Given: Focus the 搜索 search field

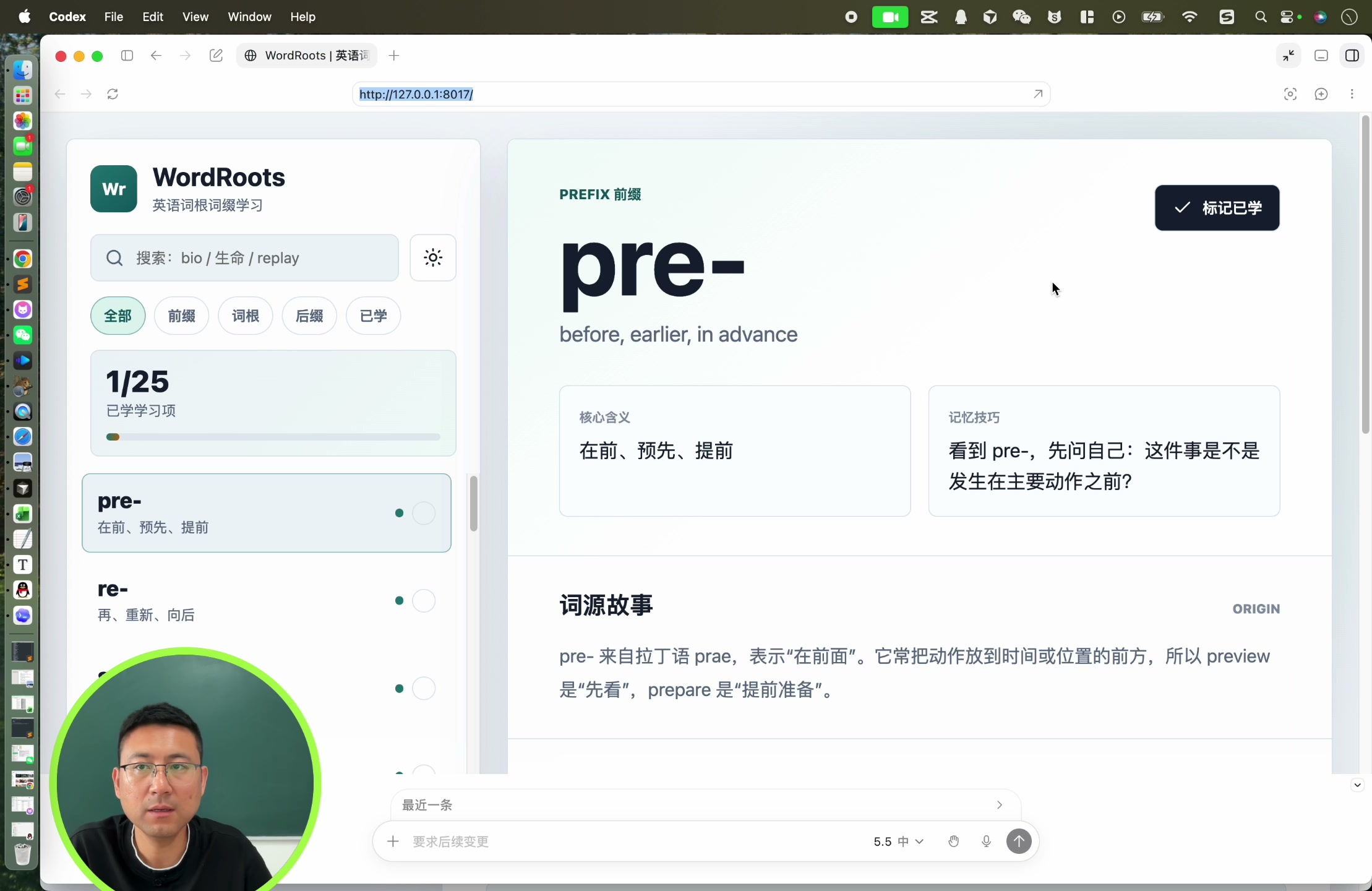Looking at the screenshot, I should point(244,257).
